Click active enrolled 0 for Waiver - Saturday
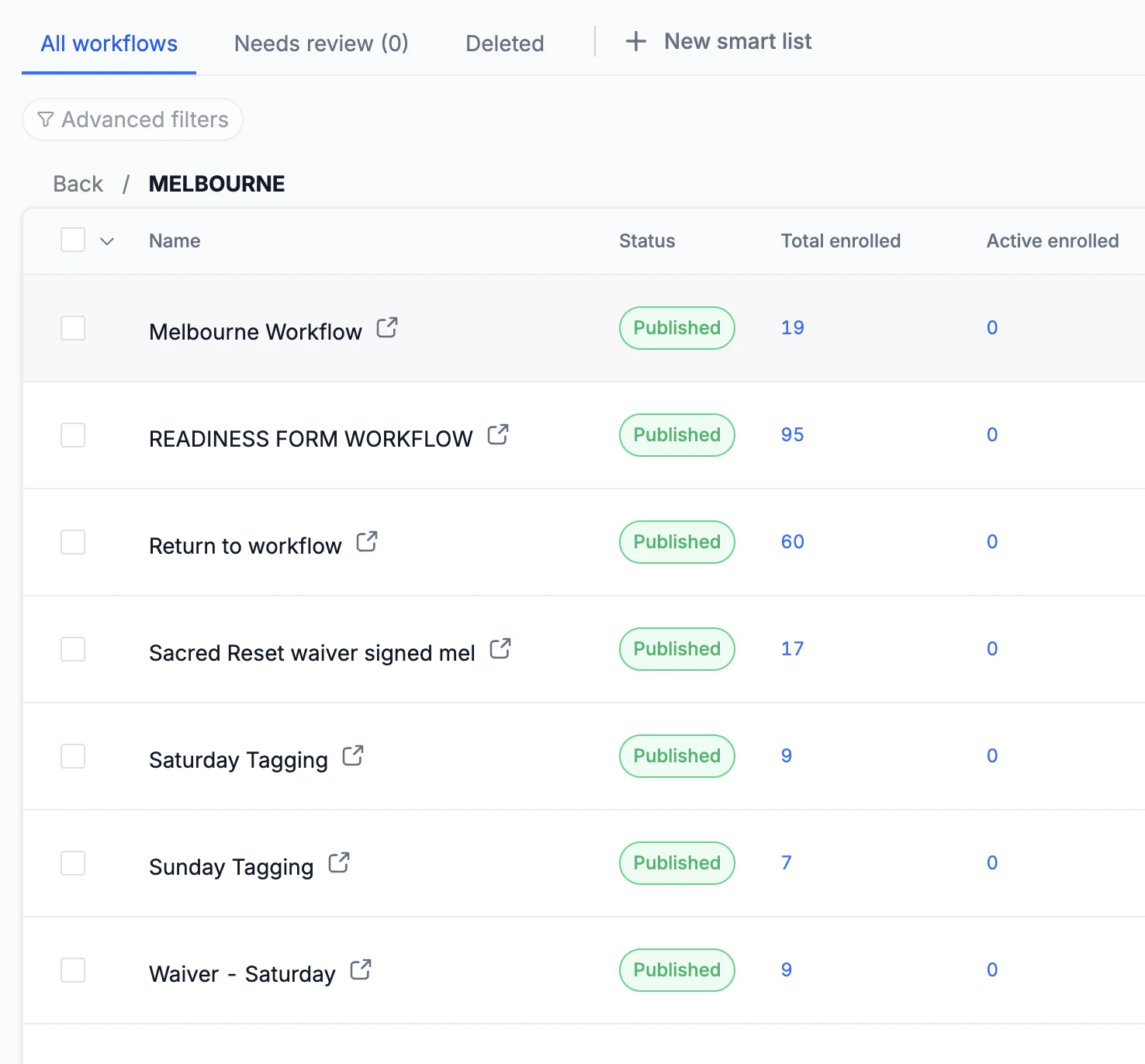 (x=992, y=969)
